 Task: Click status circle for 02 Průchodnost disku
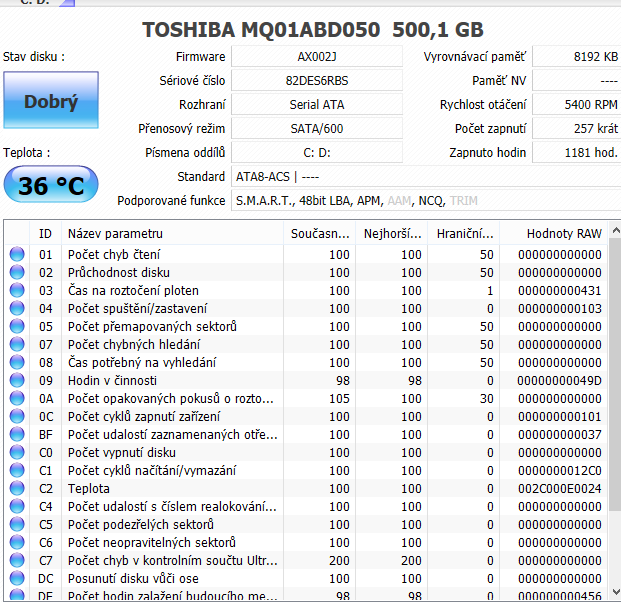click(17, 272)
